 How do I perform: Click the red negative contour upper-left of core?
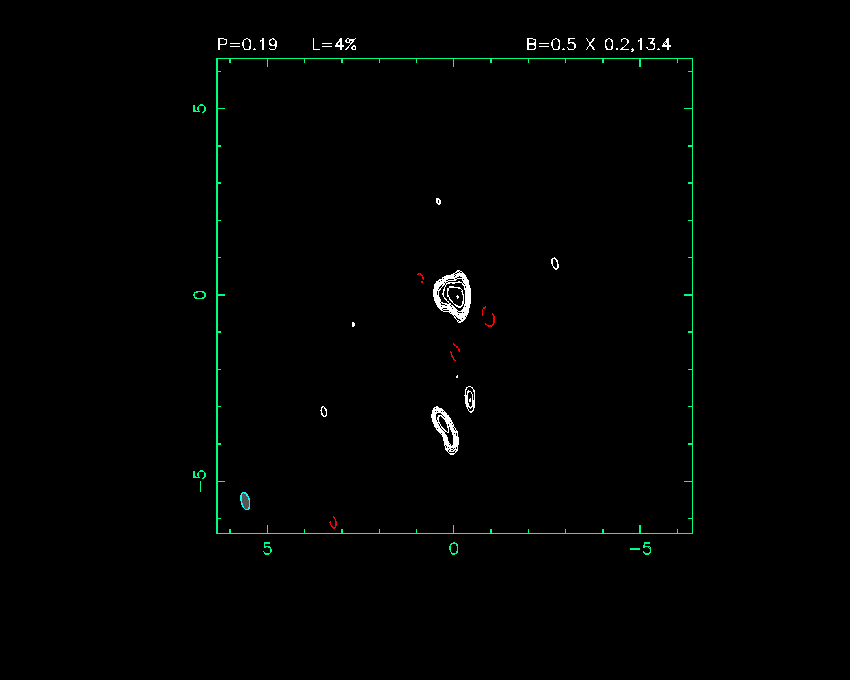pyautogui.click(x=421, y=278)
